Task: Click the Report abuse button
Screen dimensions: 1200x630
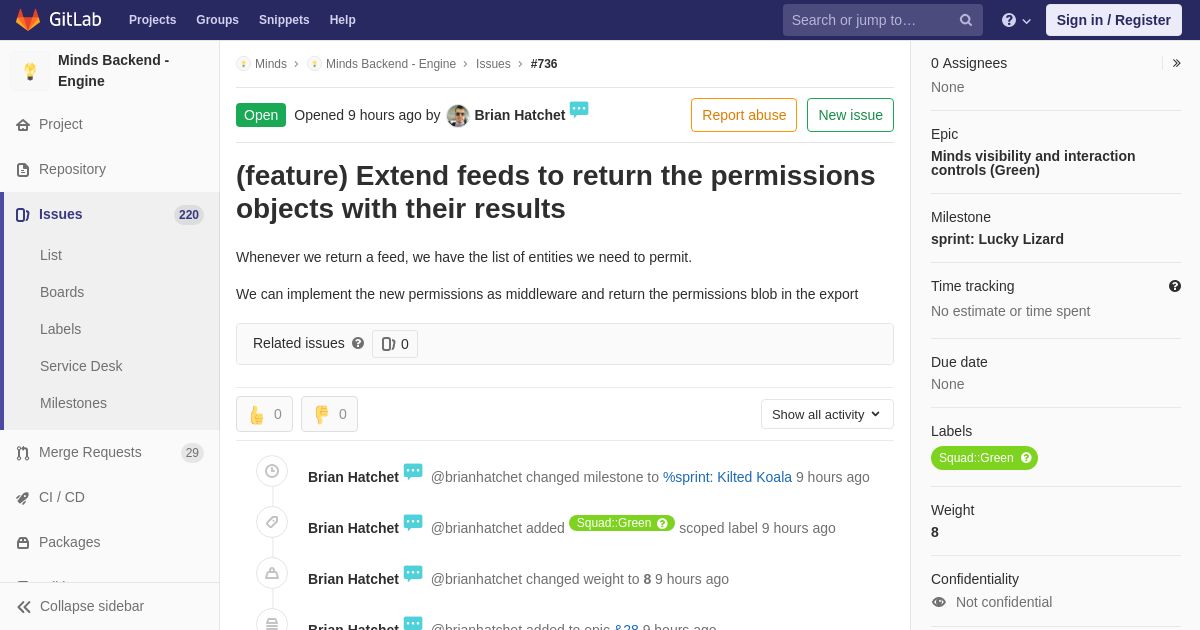Action: [744, 115]
